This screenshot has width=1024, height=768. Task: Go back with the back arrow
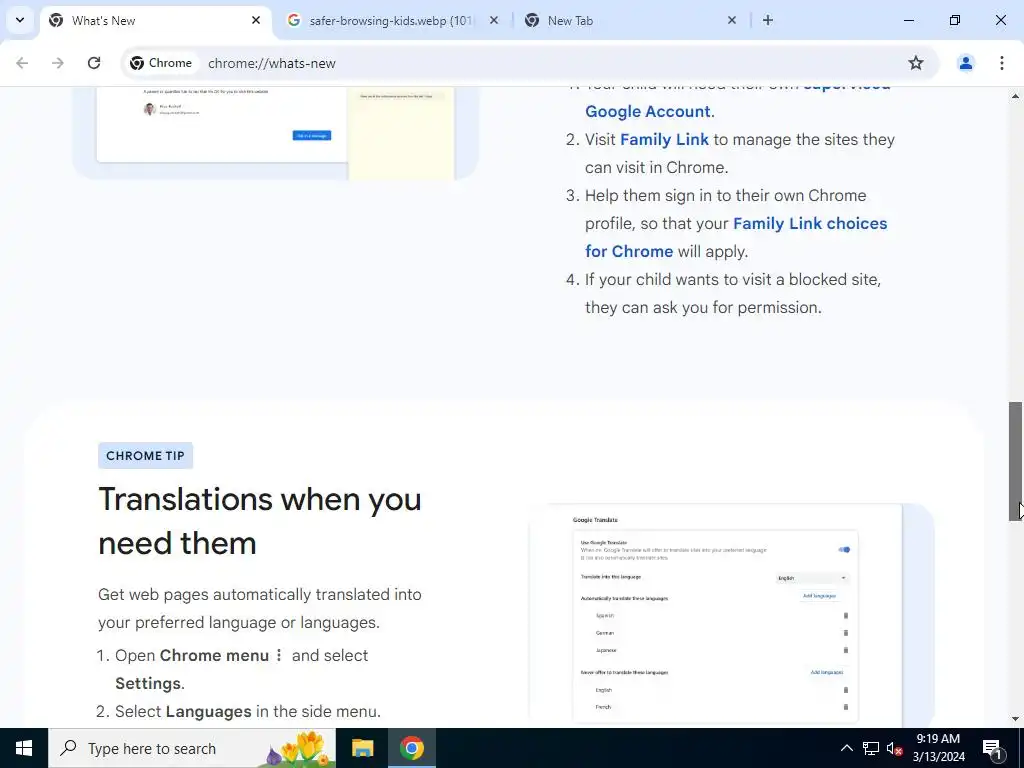pos(22,63)
